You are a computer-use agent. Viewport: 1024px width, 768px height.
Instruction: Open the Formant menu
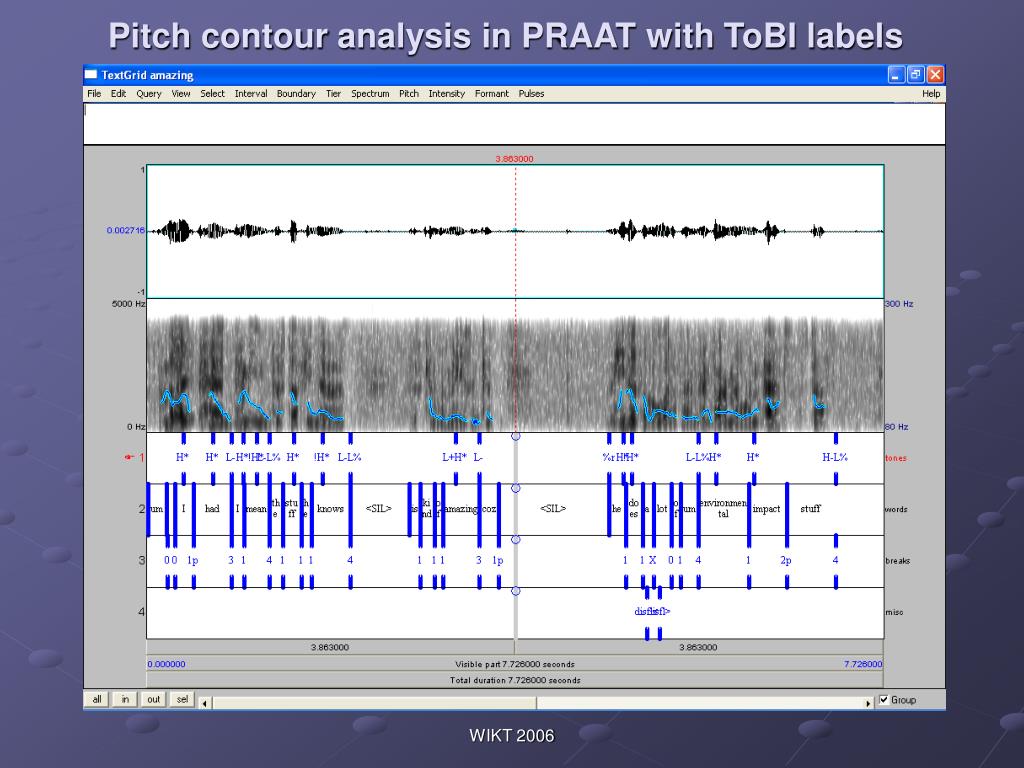pos(492,93)
